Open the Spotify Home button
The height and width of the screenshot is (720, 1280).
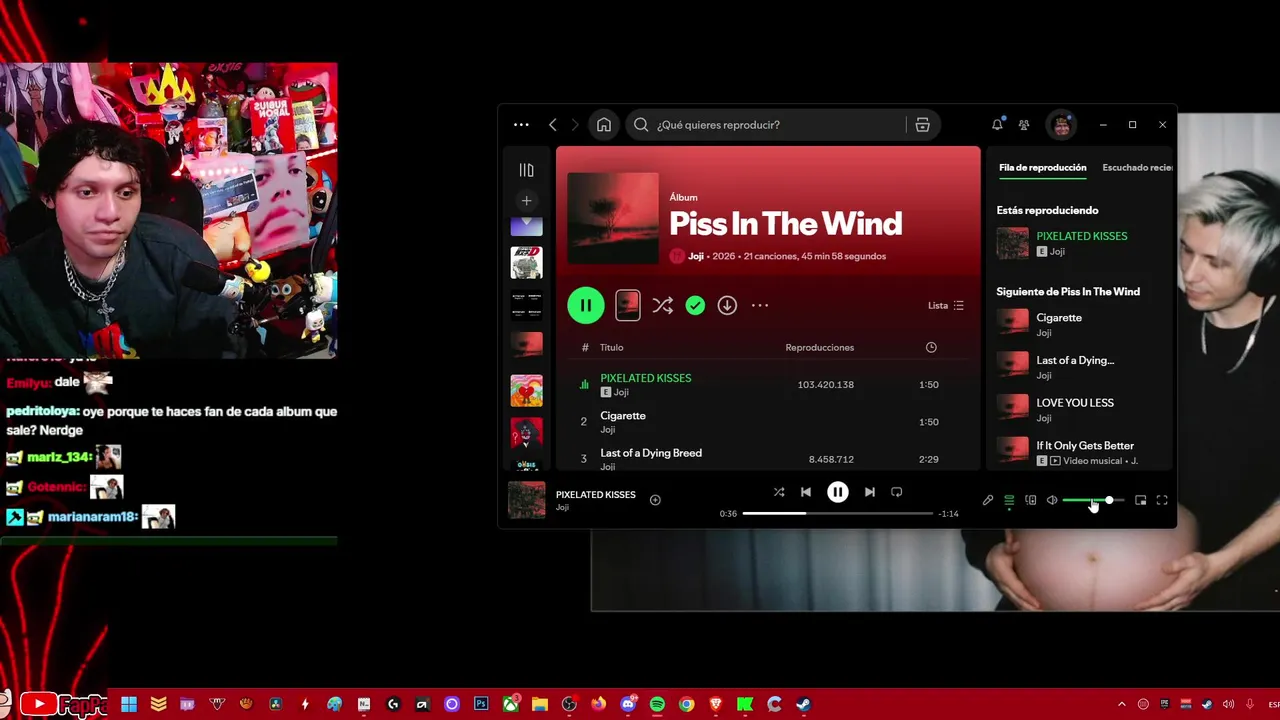pyautogui.click(x=603, y=125)
